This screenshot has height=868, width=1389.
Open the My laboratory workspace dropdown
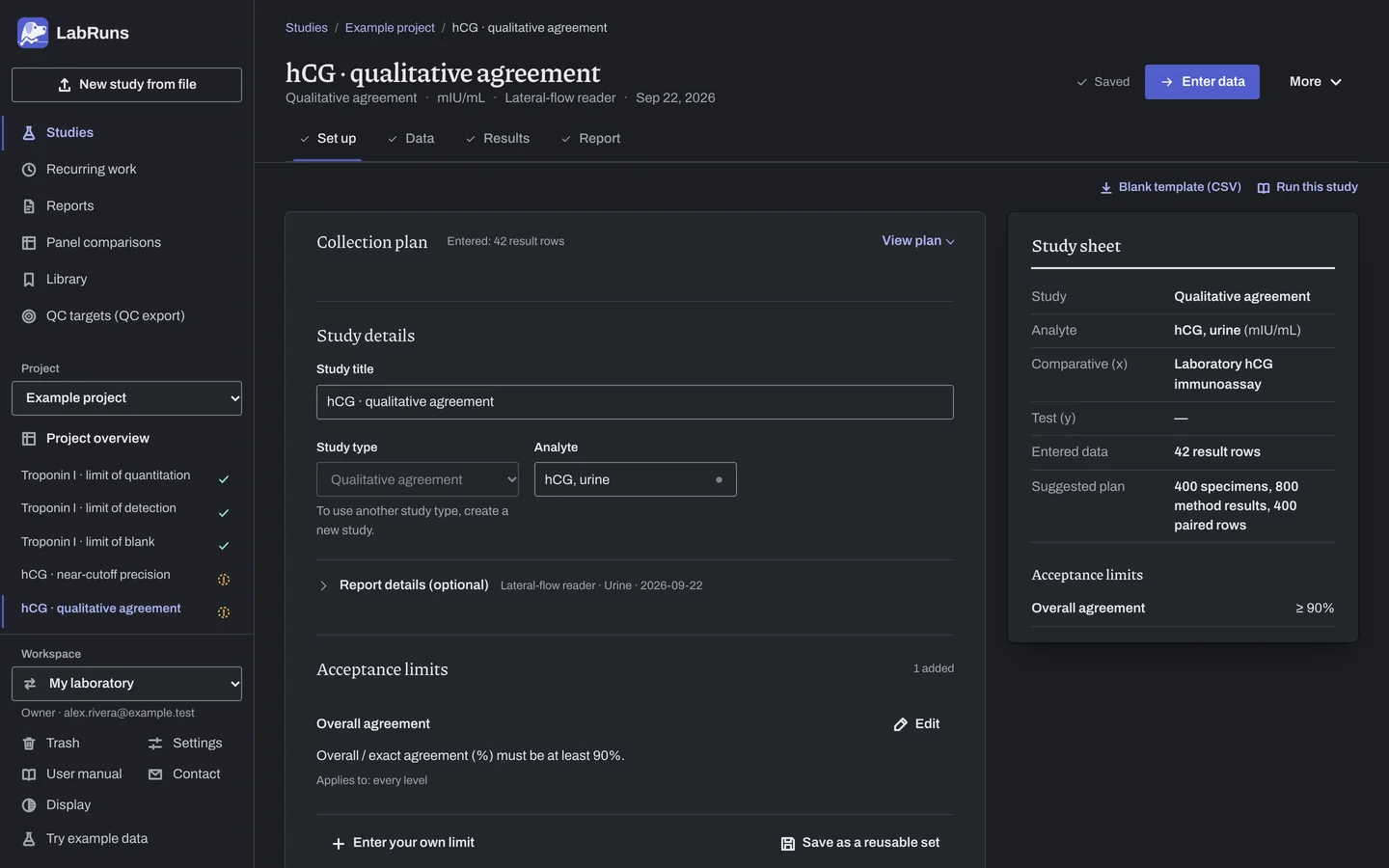click(126, 684)
